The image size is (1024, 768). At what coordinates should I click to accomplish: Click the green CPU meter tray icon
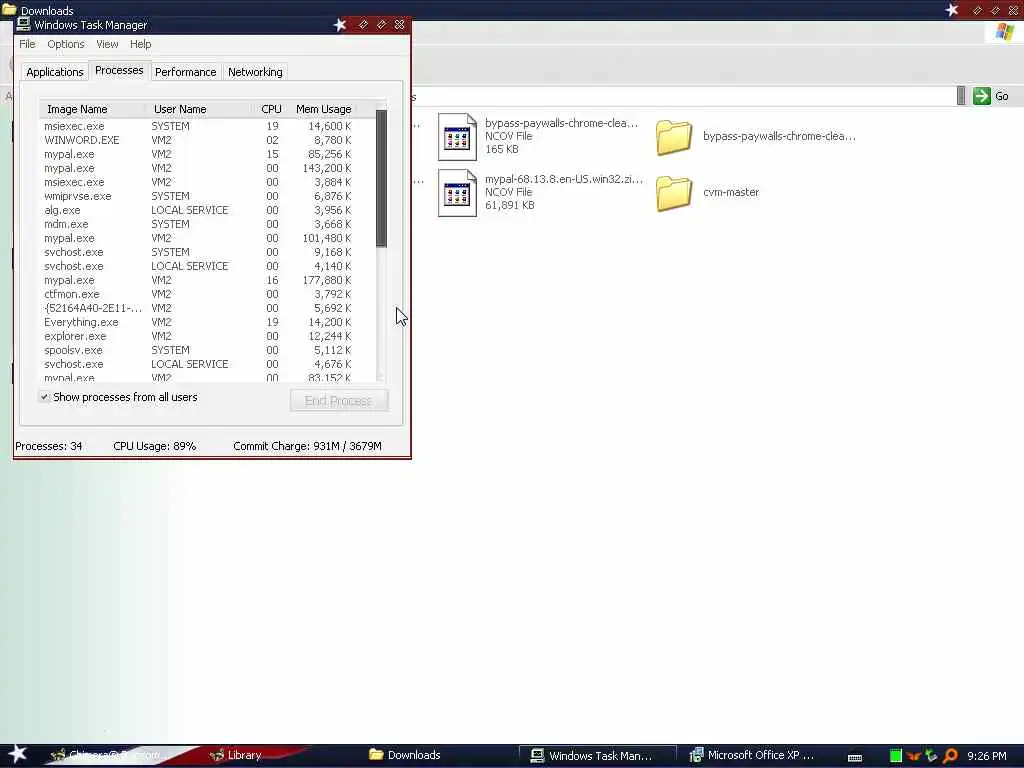click(x=896, y=756)
